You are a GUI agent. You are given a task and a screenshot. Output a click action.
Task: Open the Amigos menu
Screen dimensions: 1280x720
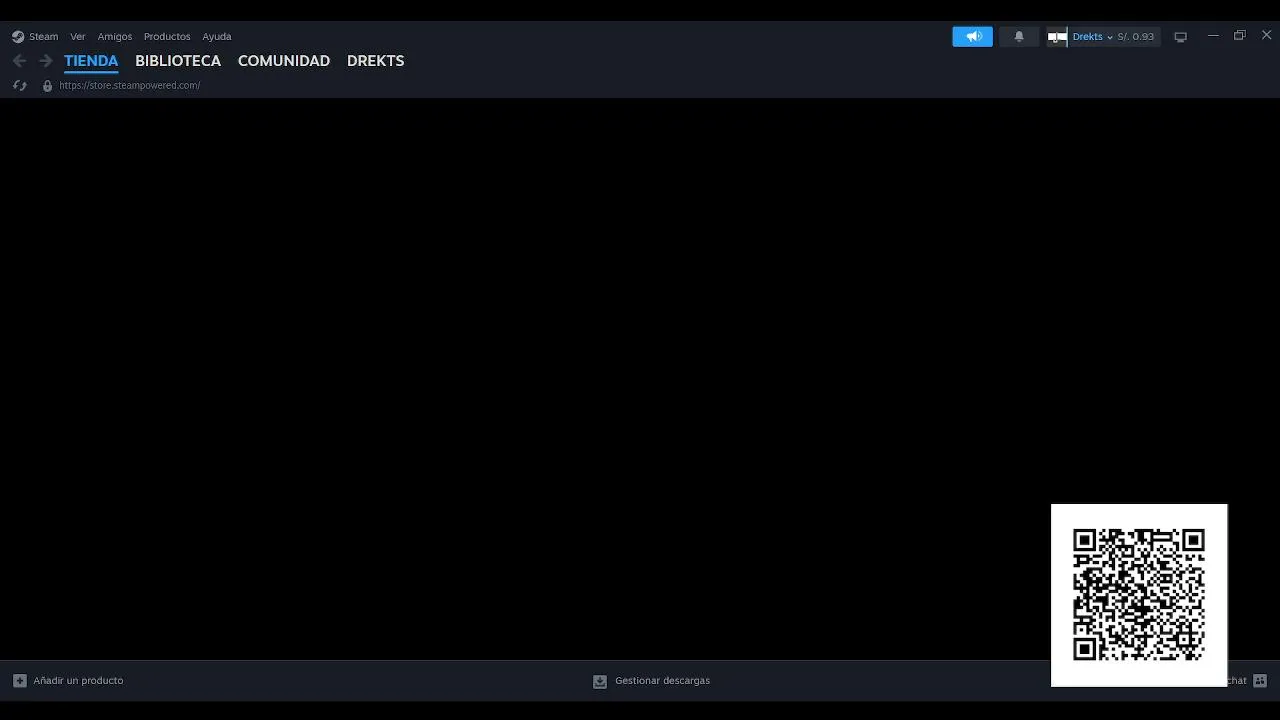(115, 36)
